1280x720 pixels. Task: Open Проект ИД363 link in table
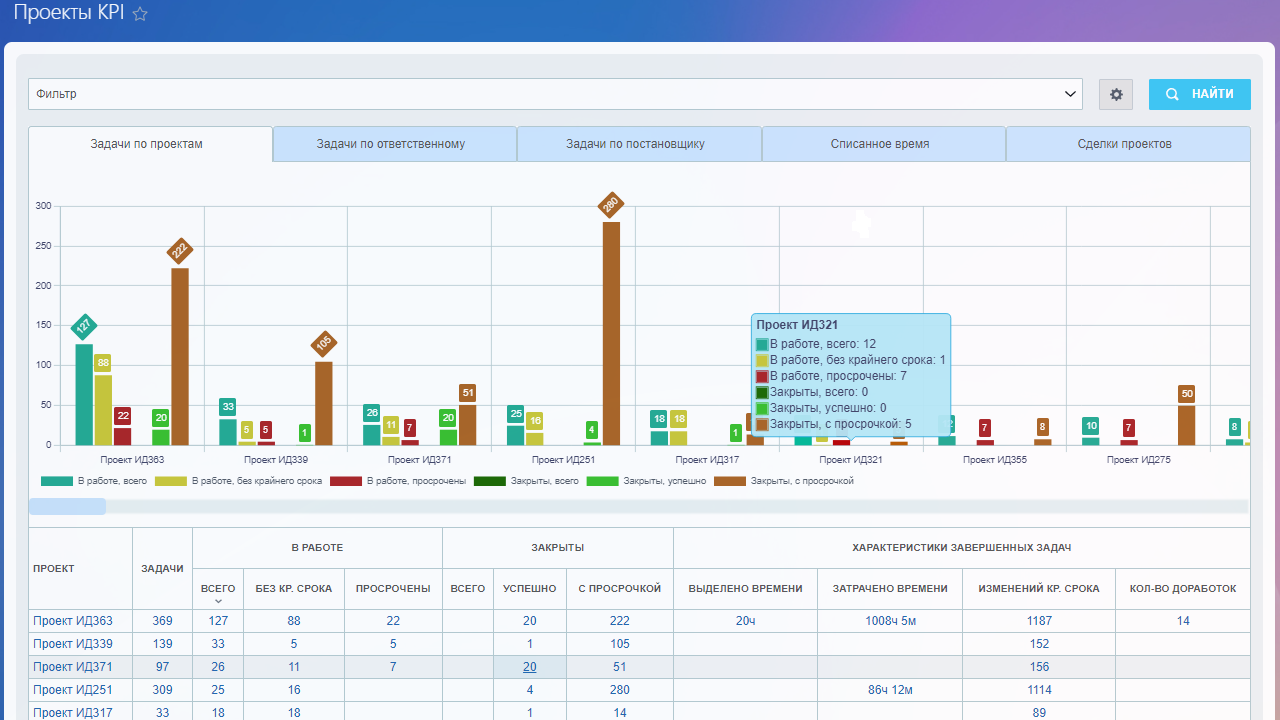pos(72,621)
